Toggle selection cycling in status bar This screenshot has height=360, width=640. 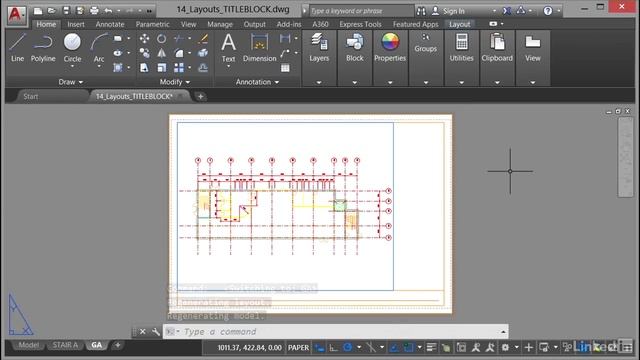[x=461, y=348]
